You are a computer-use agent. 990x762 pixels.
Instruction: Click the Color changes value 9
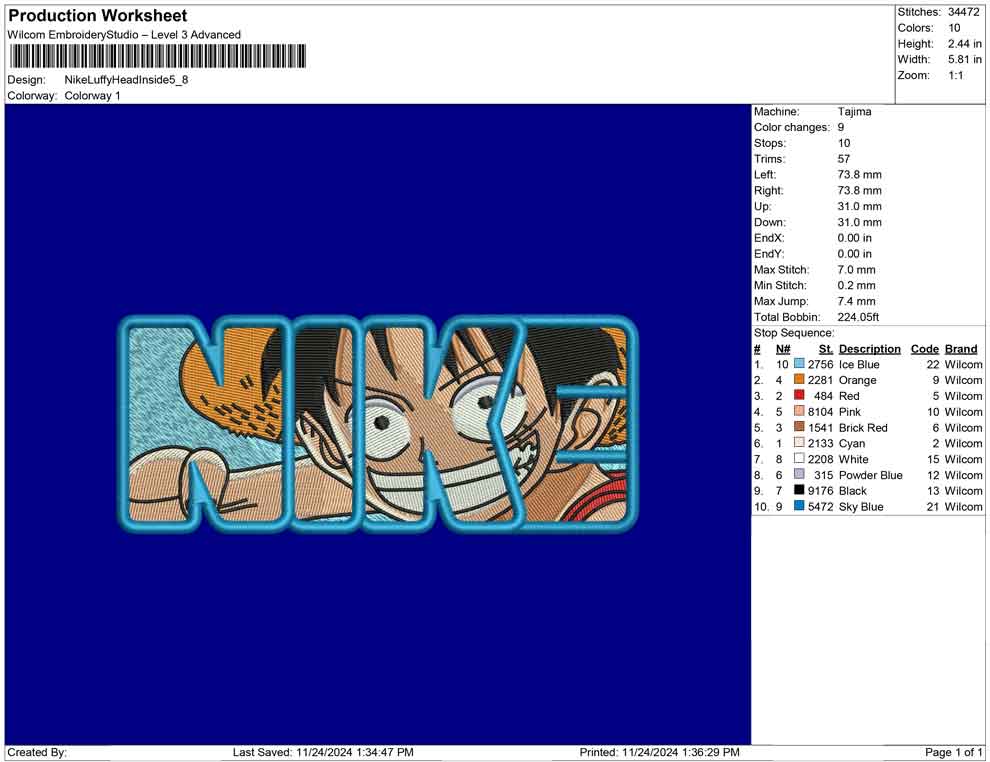(840, 127)
